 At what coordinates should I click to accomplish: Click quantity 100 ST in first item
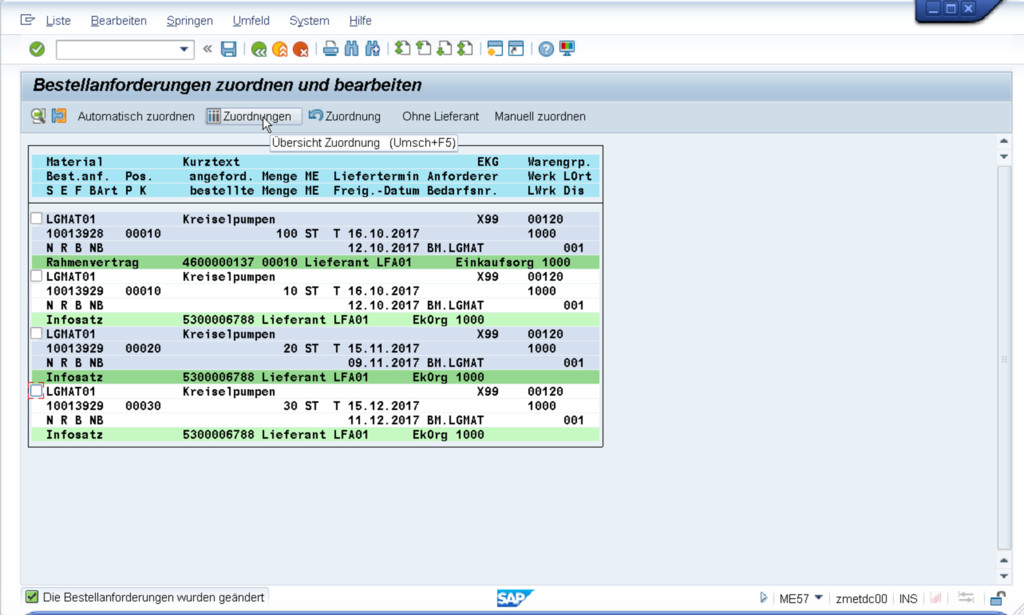(297, 233)
